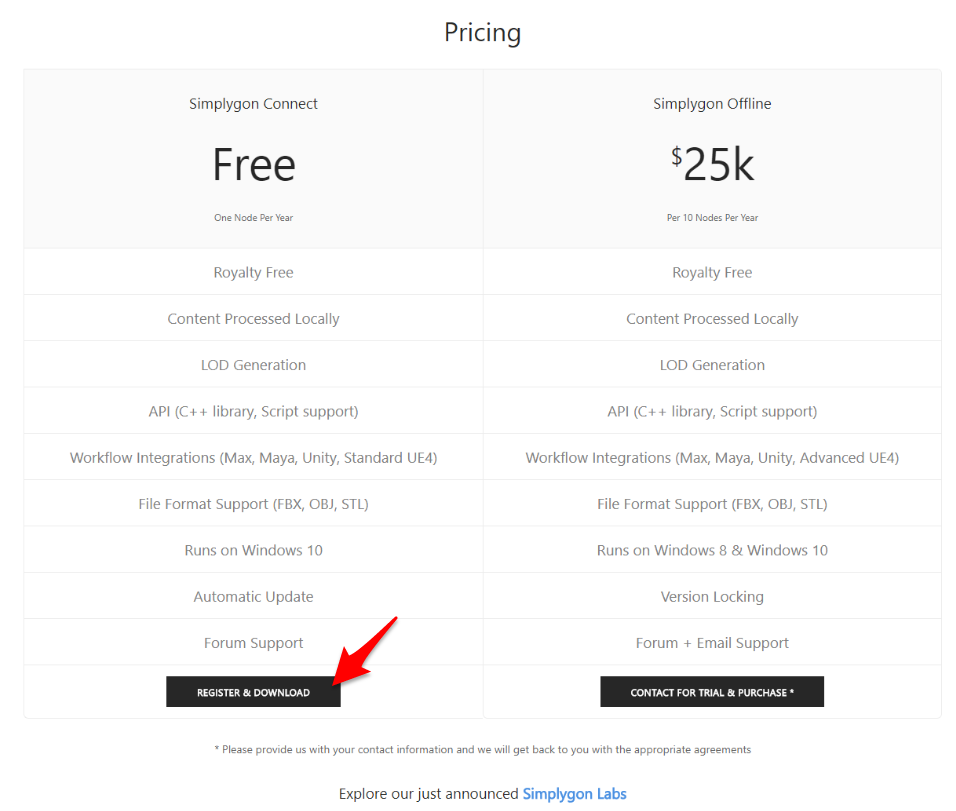The image size is (956, 811).
Task: Click the $25k price text
Action: point(712,164)
